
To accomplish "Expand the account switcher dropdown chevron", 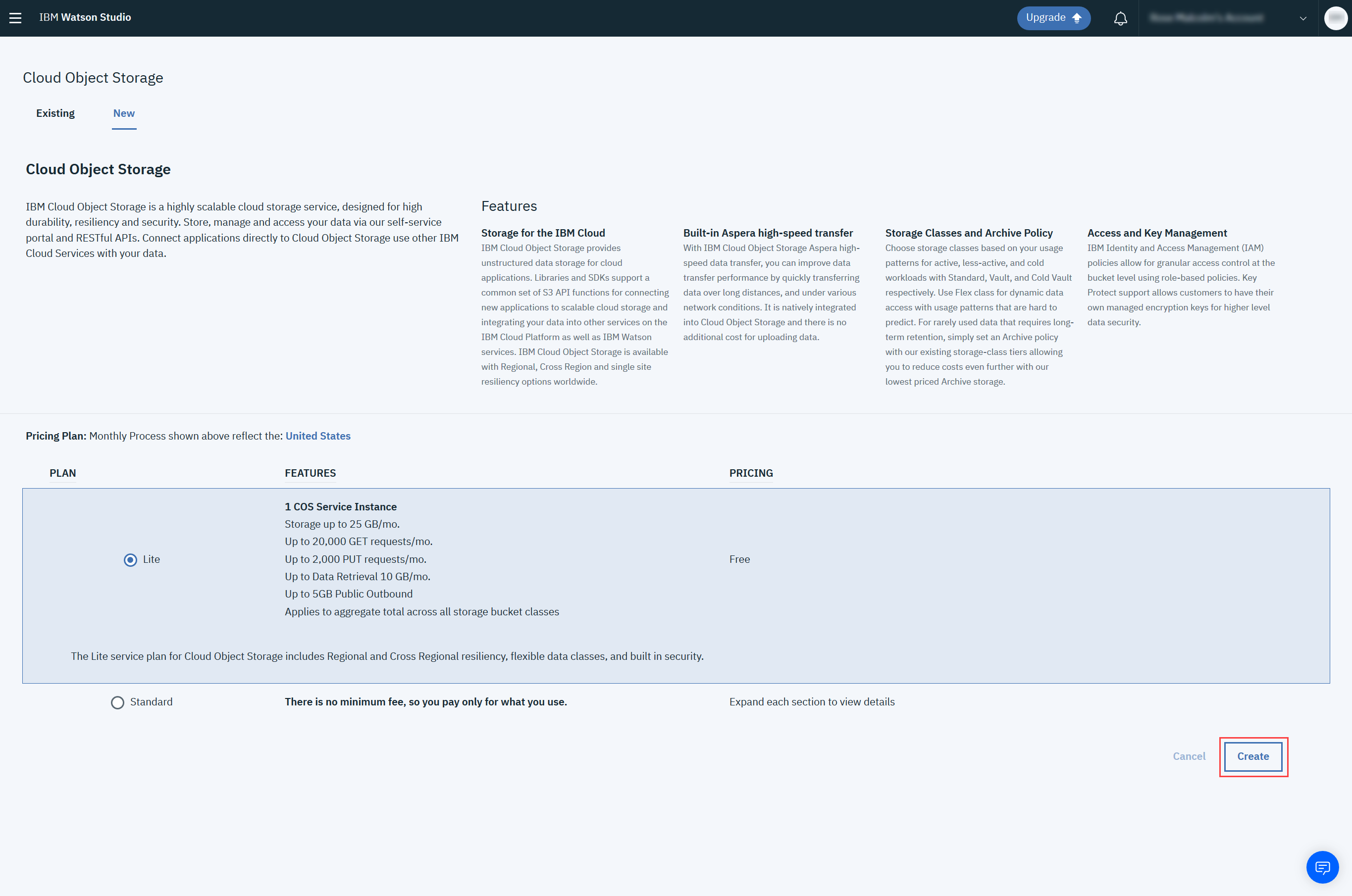I will tap(1303, 18).
